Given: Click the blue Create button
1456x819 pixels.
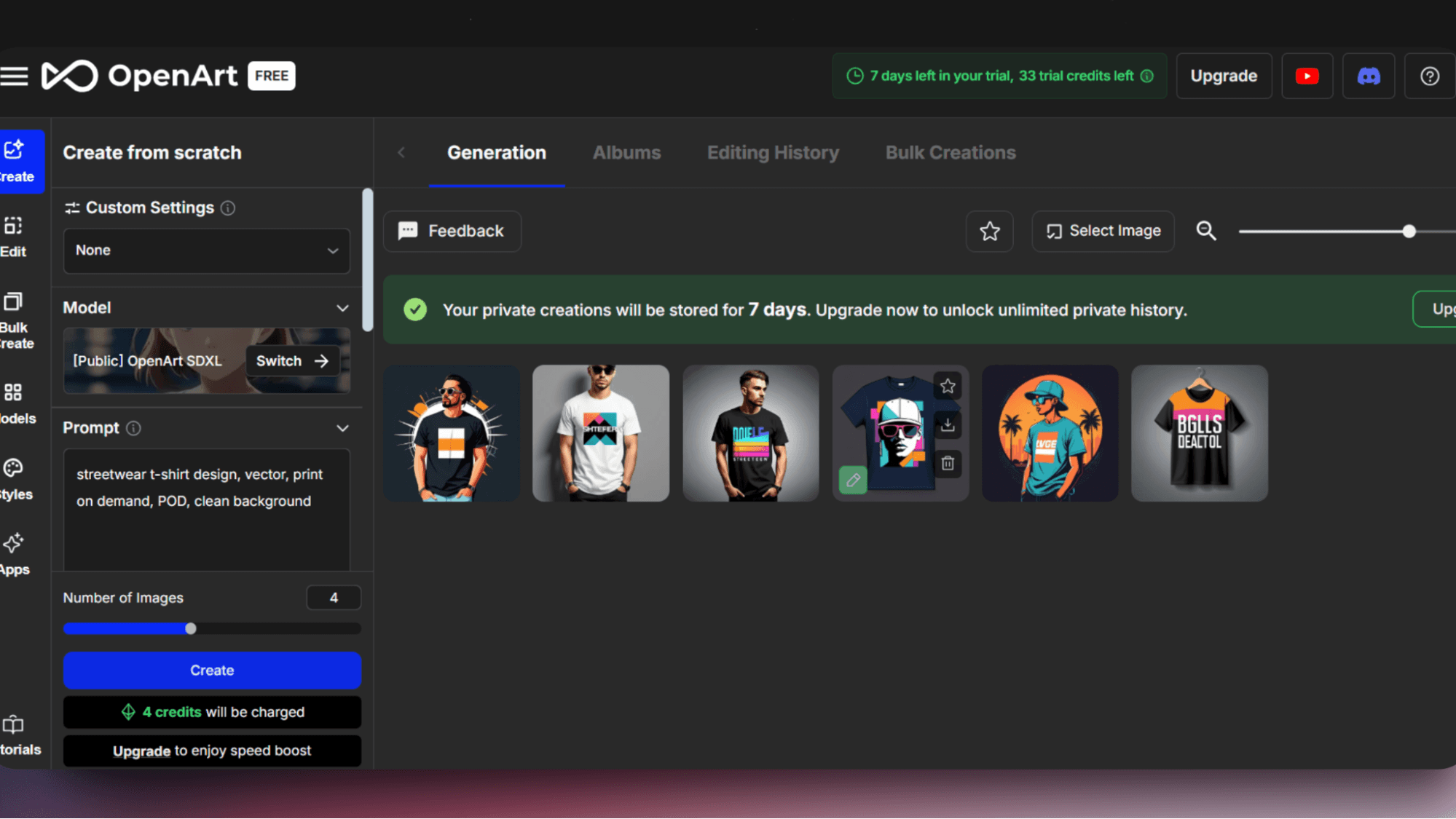Looking at the screenshot, I should [x=212, y=670].
